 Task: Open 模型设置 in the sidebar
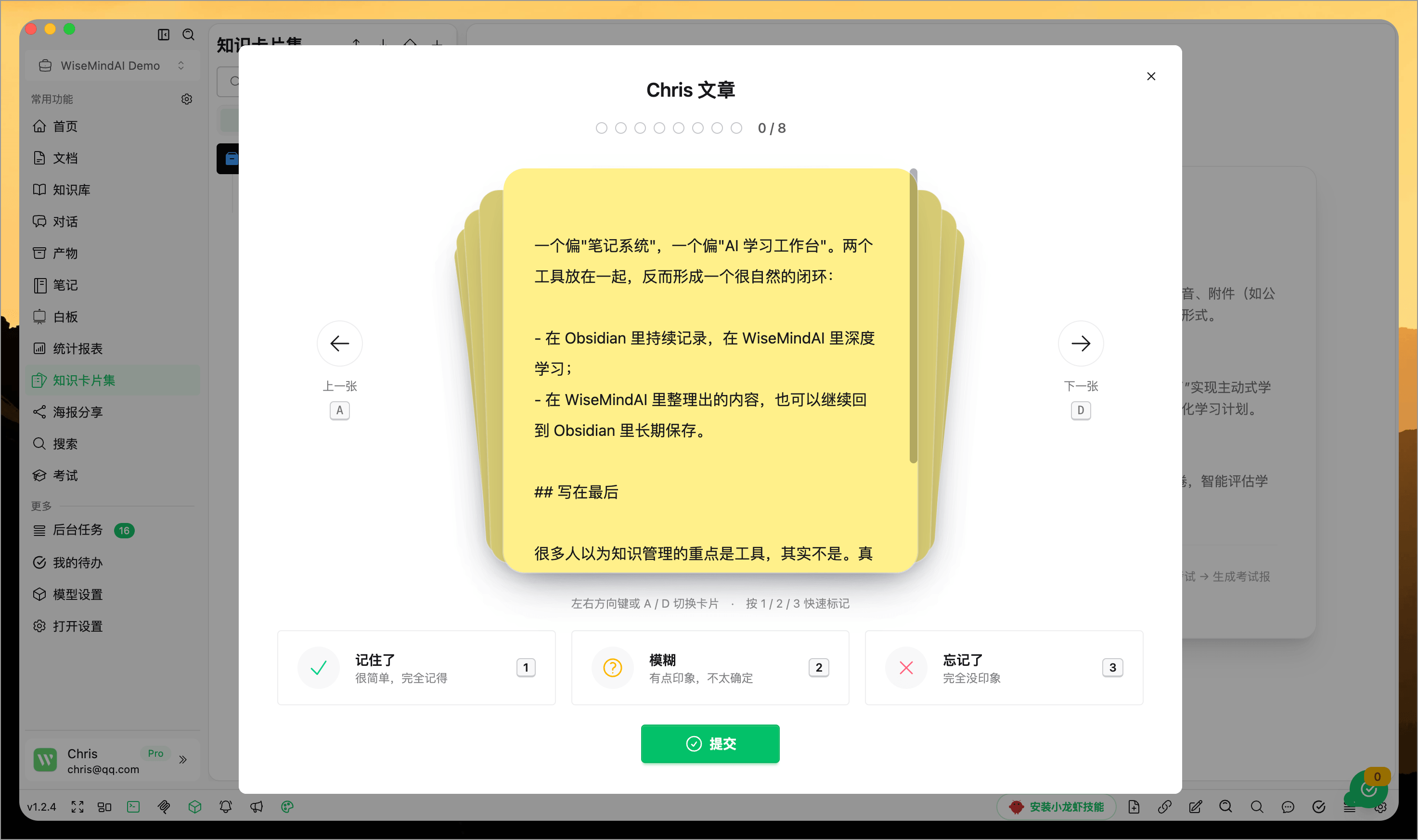(x=112, y=594)
